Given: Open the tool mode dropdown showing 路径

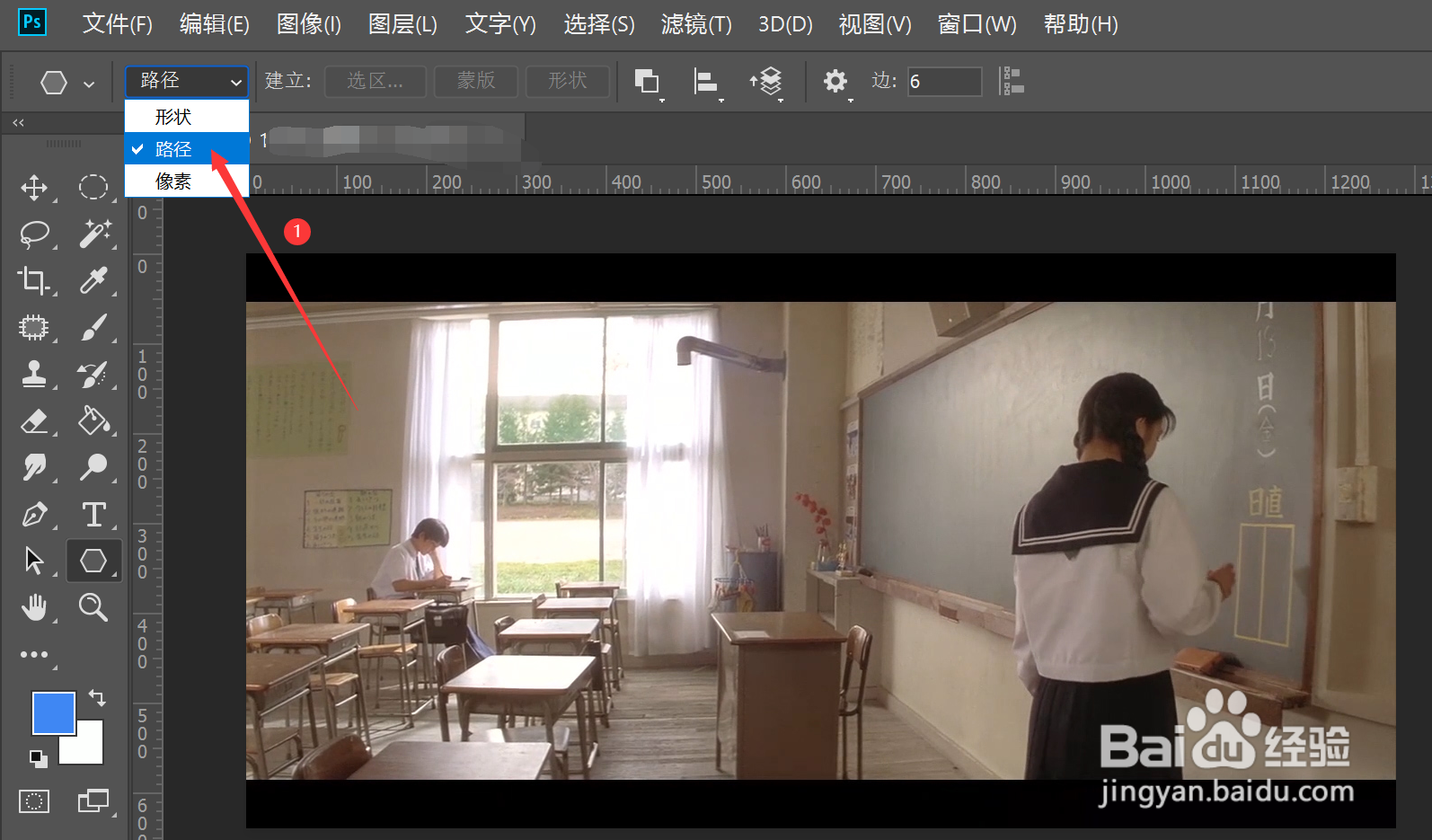Looking at the screenshot, I should coord(187,81).
